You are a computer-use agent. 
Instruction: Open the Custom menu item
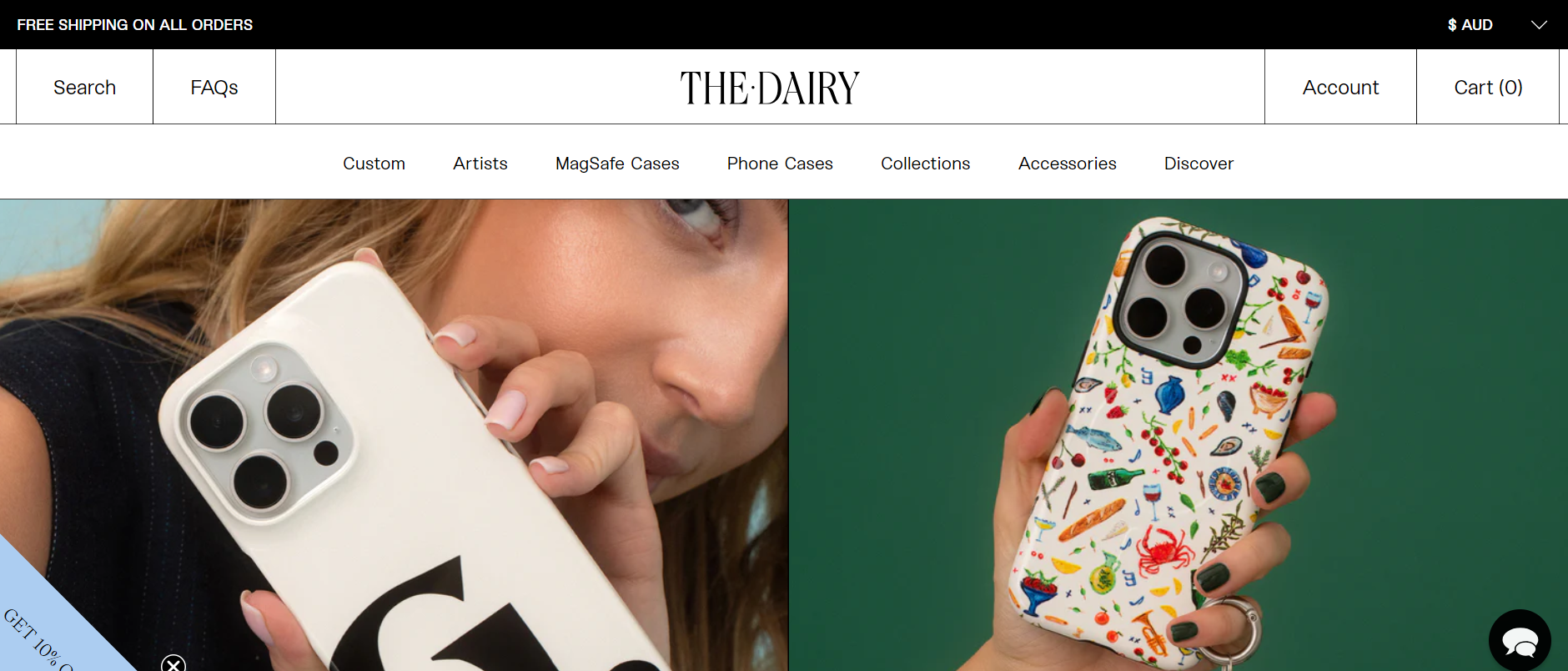[374, 164]
